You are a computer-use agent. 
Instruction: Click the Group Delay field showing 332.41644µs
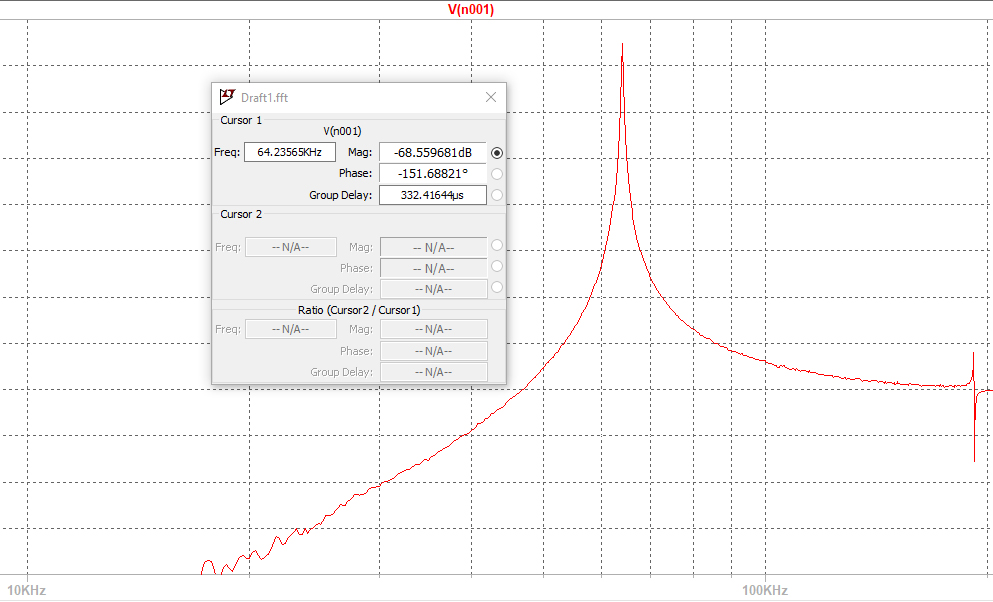point(432,194)
